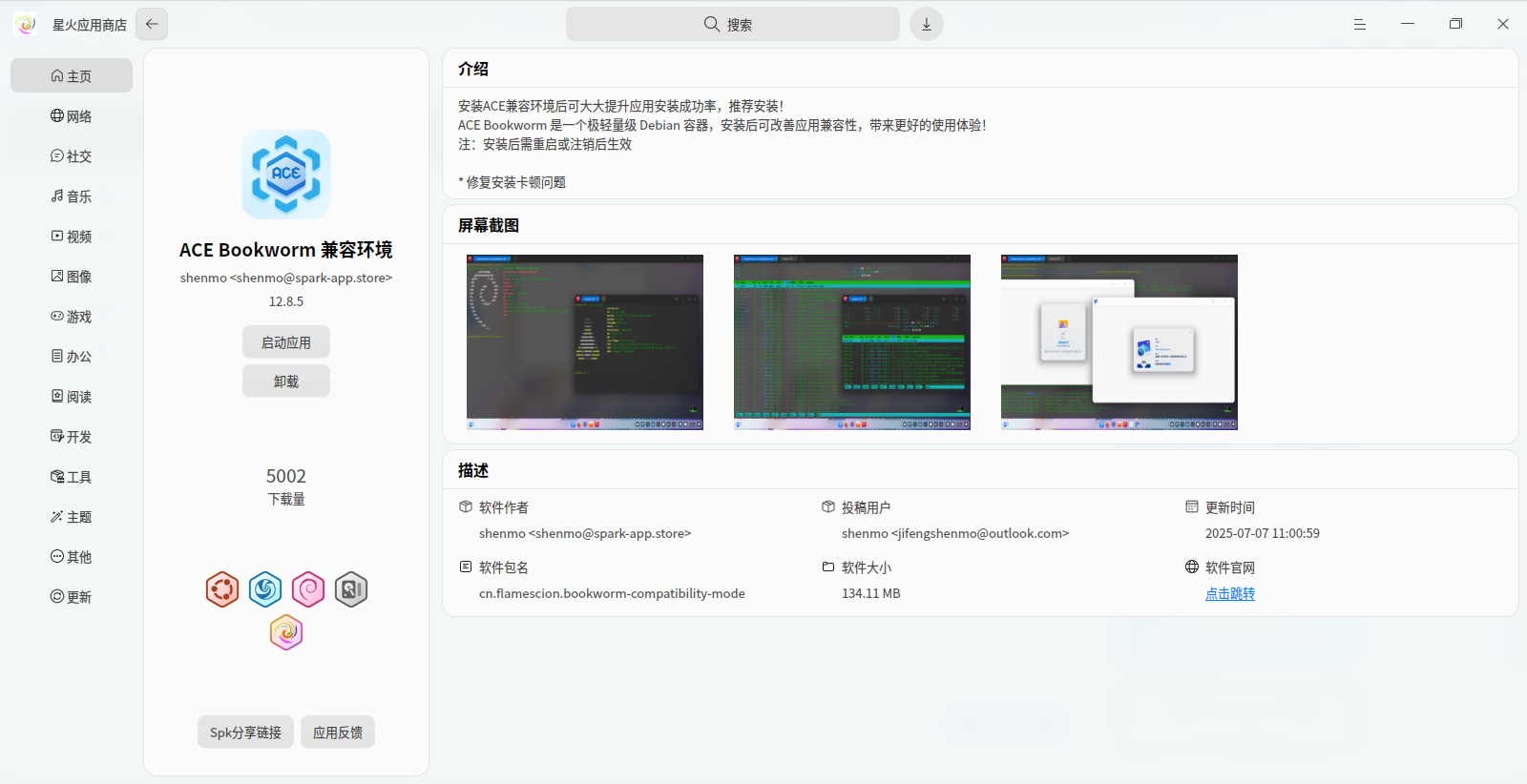The height and width of the screenshot is (784, 1527).
Task: Select the 主题 themes category
Action: pyautogui.click(x=72, y=516)
